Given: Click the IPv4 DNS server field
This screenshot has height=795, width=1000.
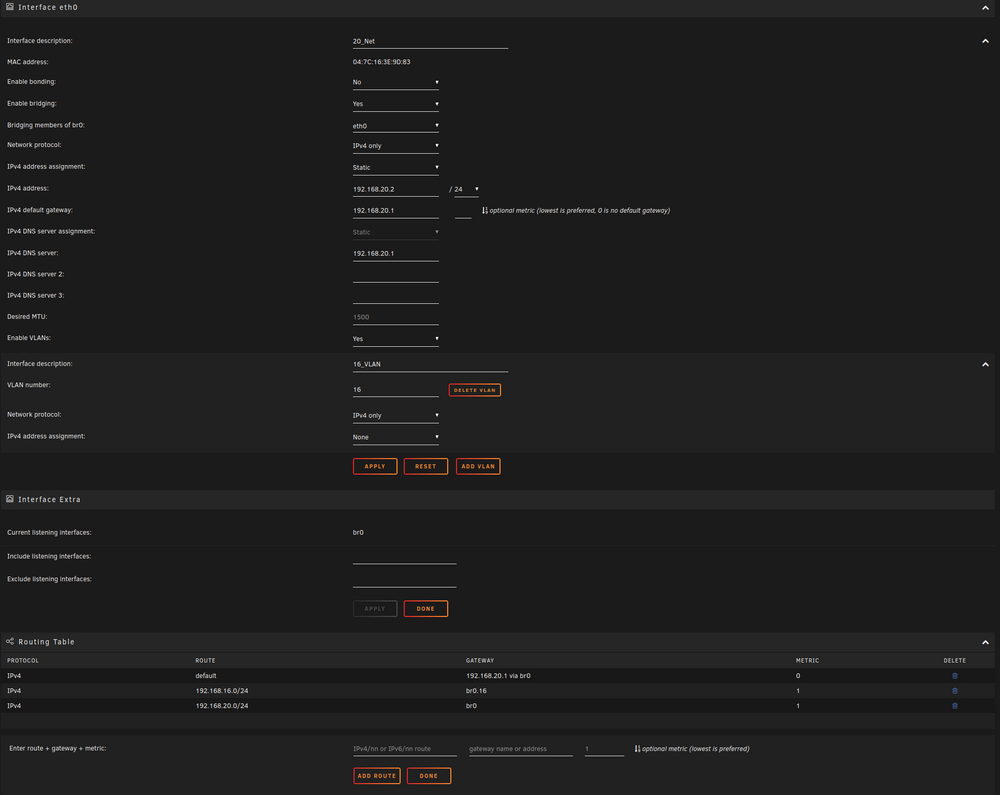Looking at the screenshot, I should click(395, 254).
